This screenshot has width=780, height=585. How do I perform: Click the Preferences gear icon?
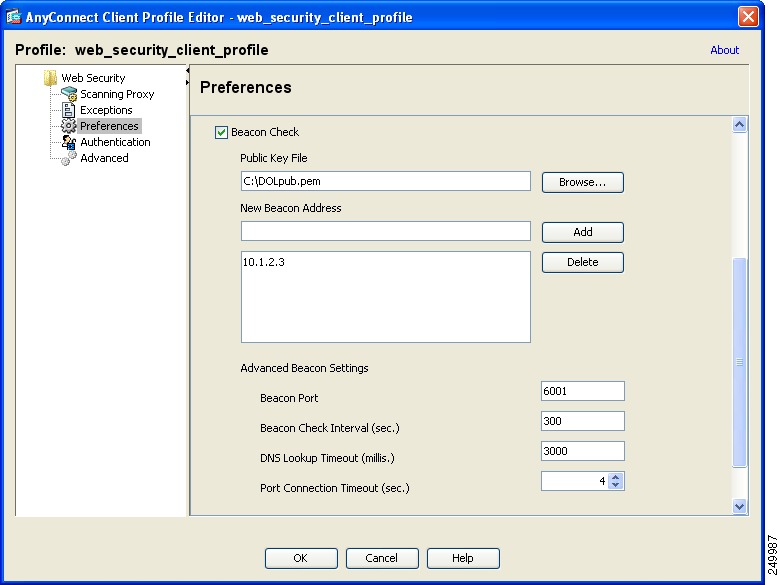click(x=68, y=126)
